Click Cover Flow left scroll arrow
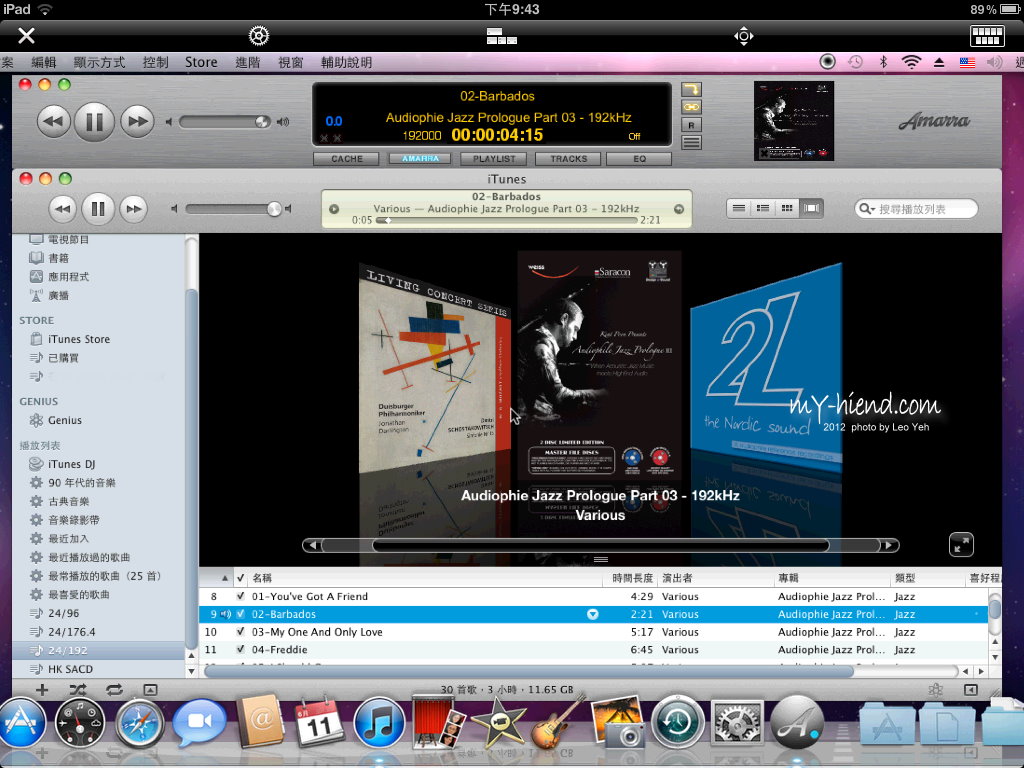 point(312,545)
